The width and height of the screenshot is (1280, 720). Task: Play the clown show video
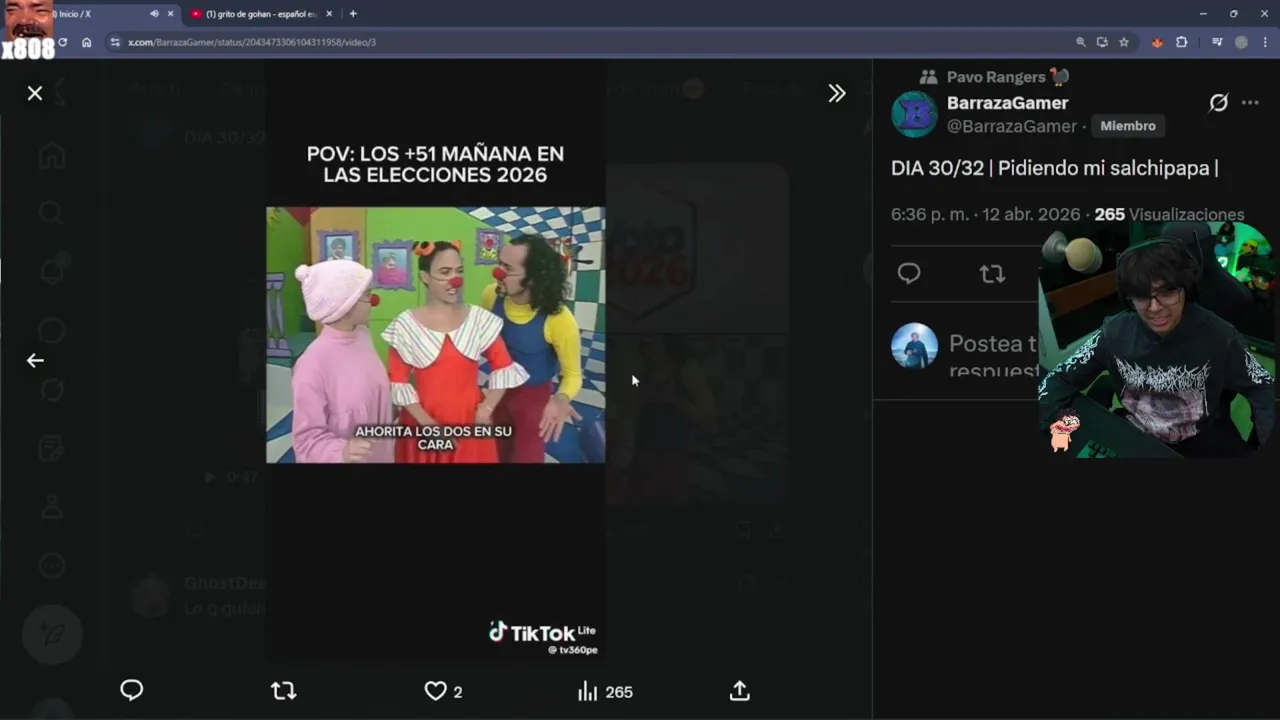[x=435, y=335]
